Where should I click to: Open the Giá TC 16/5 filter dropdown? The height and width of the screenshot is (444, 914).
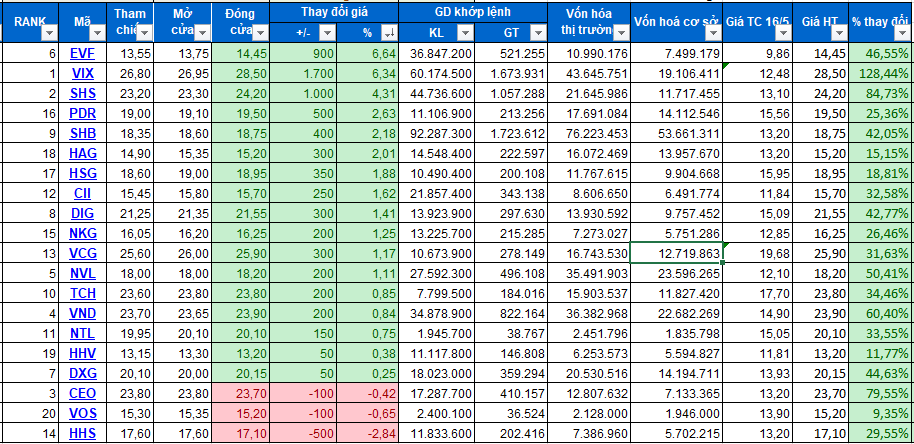[783, 33]
